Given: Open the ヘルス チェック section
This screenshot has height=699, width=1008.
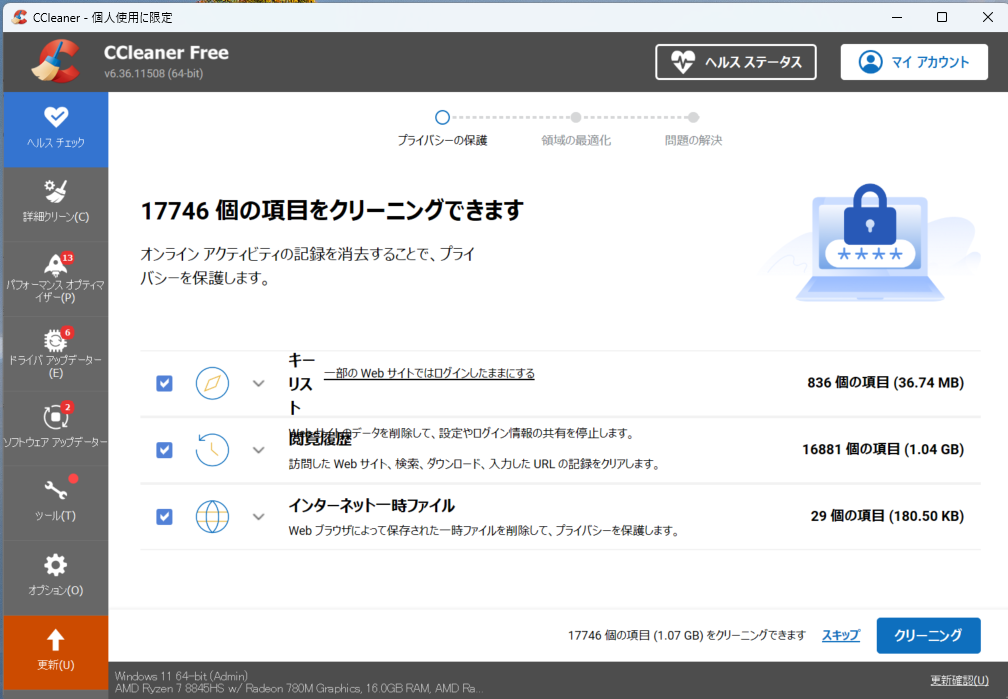Looking at the screenshot, I should [x=56, y=129].
